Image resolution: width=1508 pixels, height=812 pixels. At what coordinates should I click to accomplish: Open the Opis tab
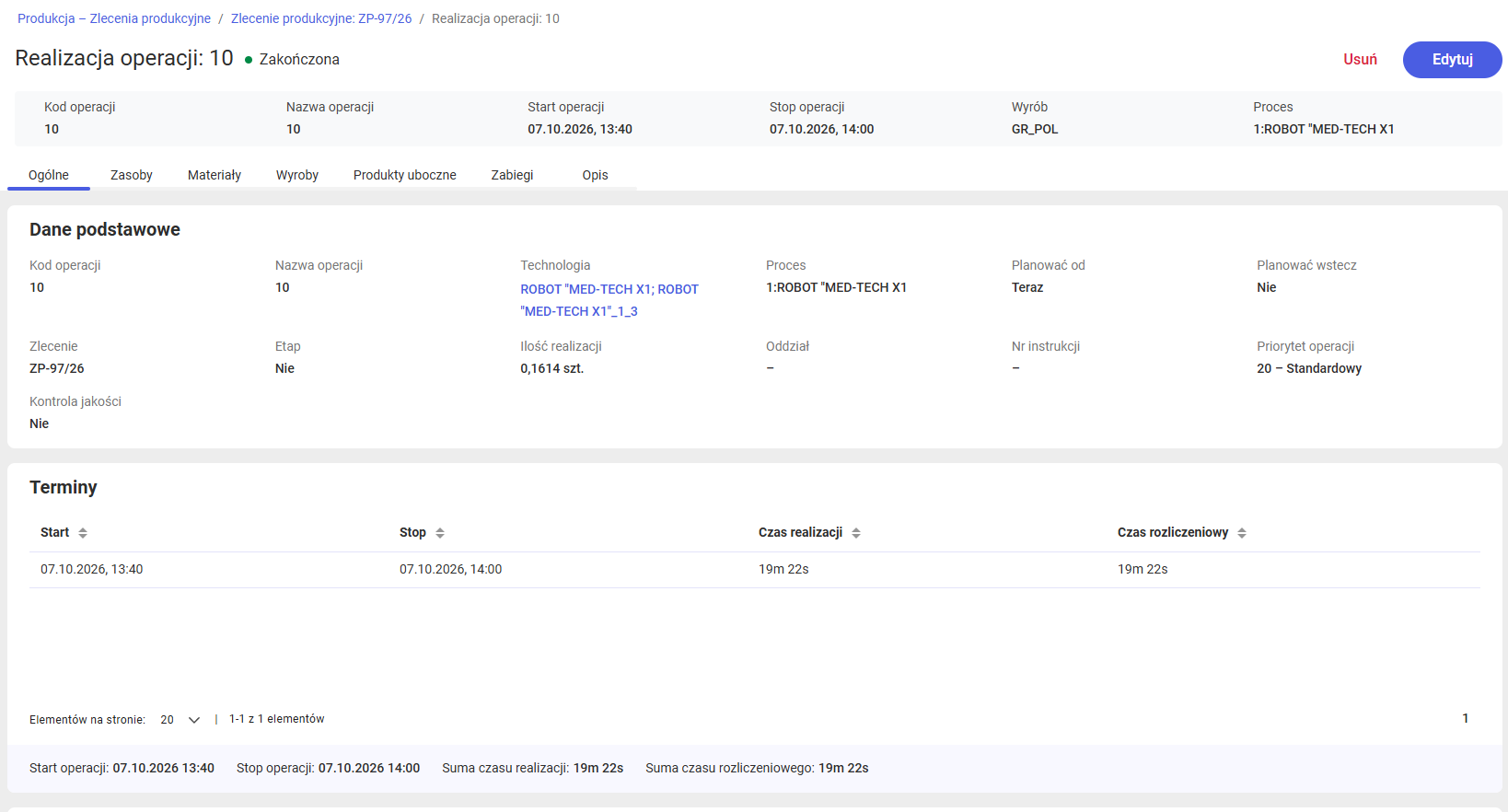[596, 175]
